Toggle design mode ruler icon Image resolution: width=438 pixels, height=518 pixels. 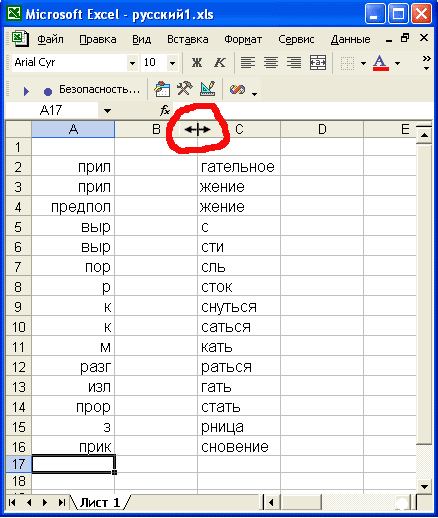coord(207,89)
